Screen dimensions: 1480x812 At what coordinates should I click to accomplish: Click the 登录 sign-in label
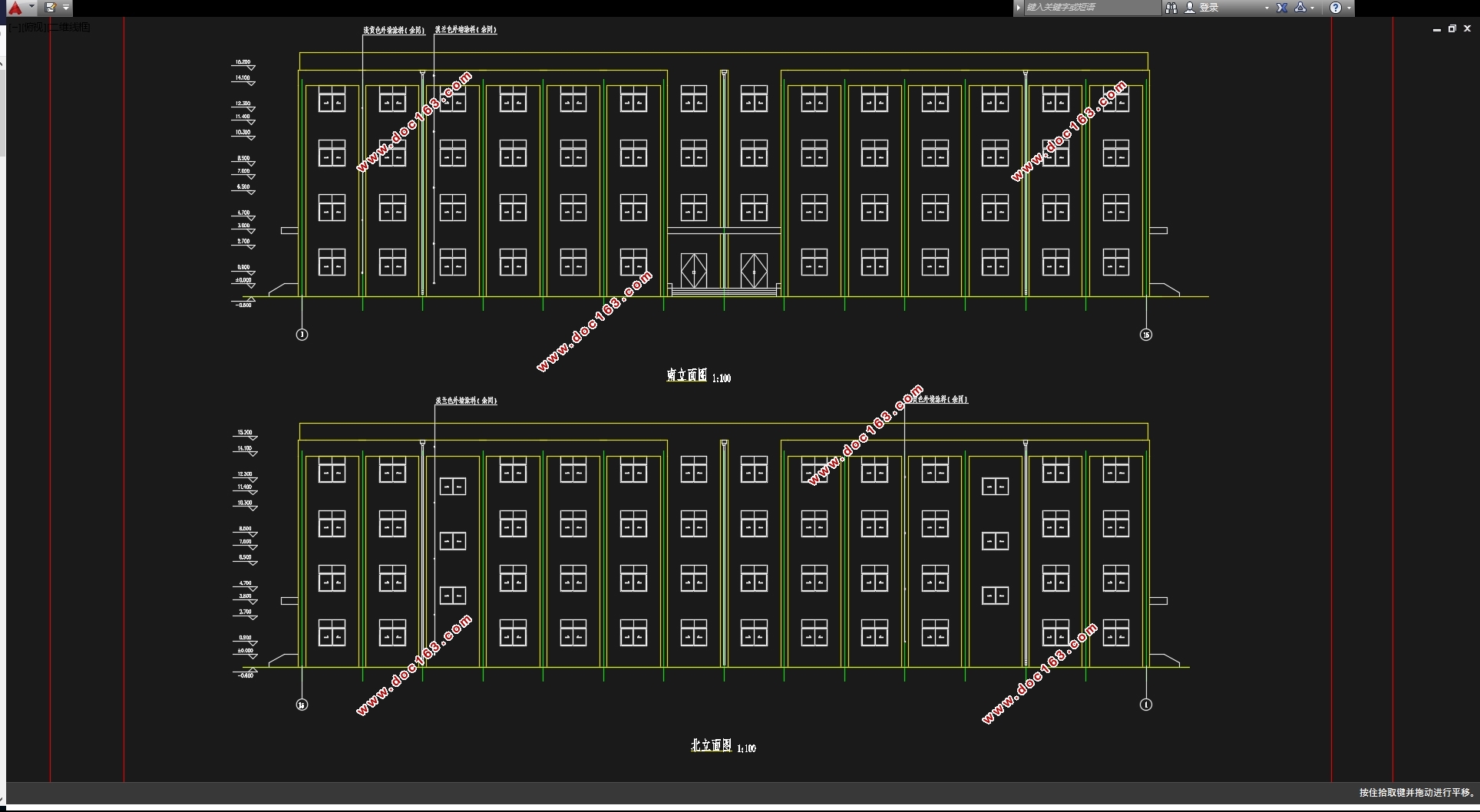pos(1209,8)
